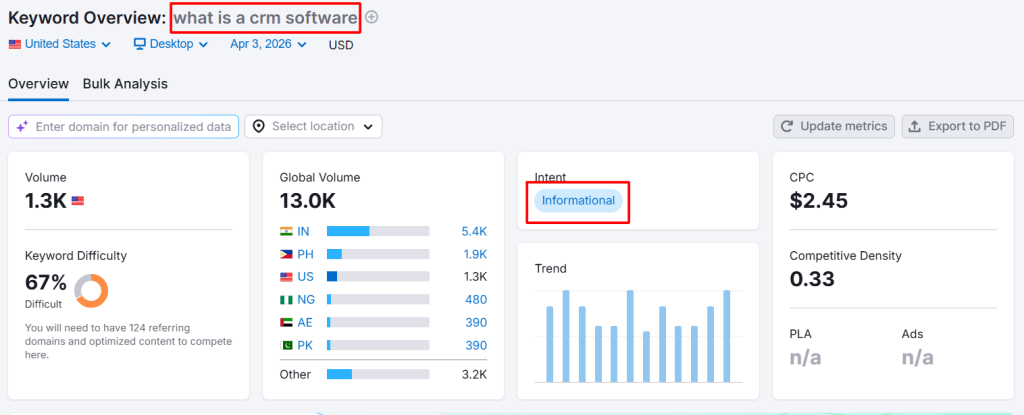
Task: Click the Pakistan flag icon
Action: pos(286,345)
